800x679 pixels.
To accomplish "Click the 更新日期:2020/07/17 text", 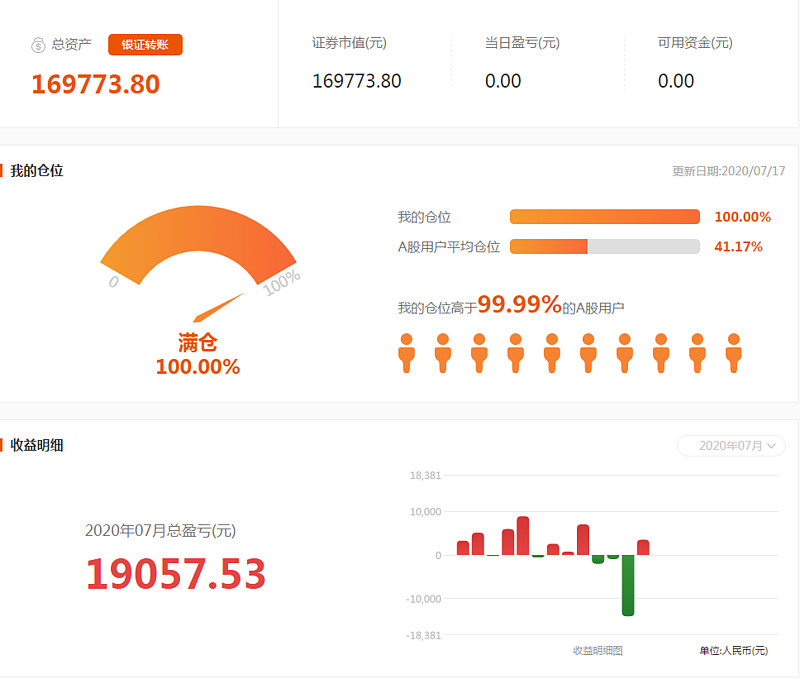I will pos(729,171).
